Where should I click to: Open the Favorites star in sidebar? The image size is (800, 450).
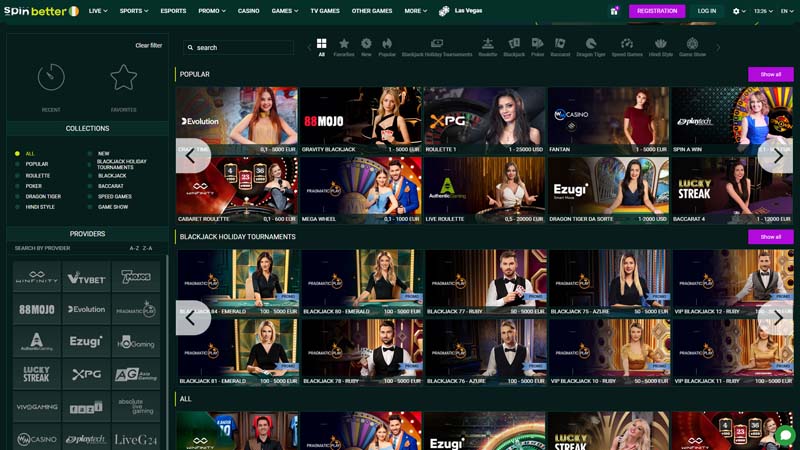[123, 77]
